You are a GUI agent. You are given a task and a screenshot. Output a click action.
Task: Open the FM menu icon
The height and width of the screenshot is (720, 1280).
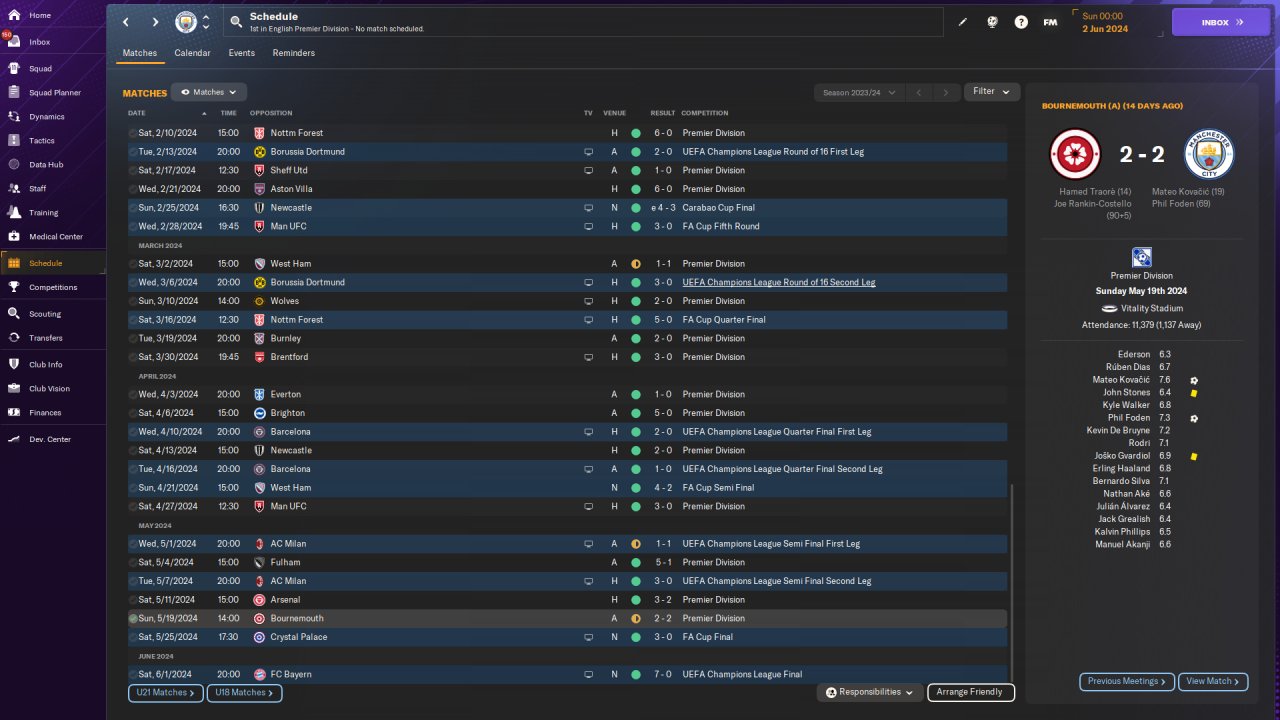(1050, 22)
